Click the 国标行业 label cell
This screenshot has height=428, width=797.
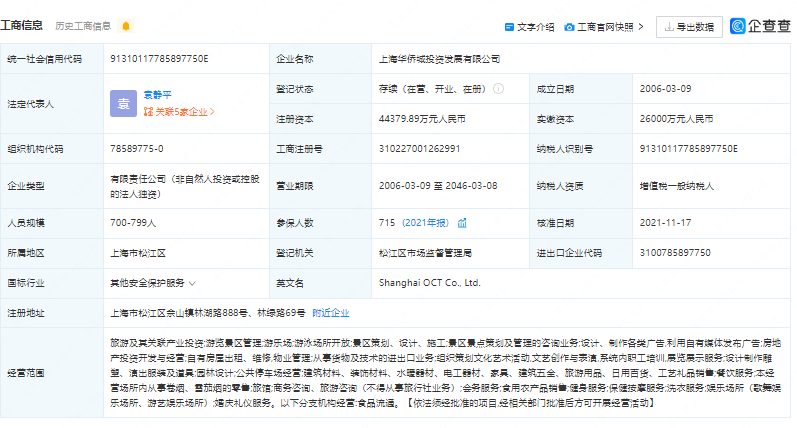52,283
